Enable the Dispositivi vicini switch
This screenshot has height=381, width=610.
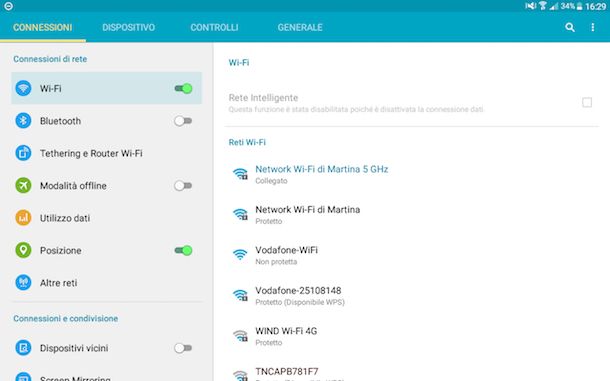[183, 348]
